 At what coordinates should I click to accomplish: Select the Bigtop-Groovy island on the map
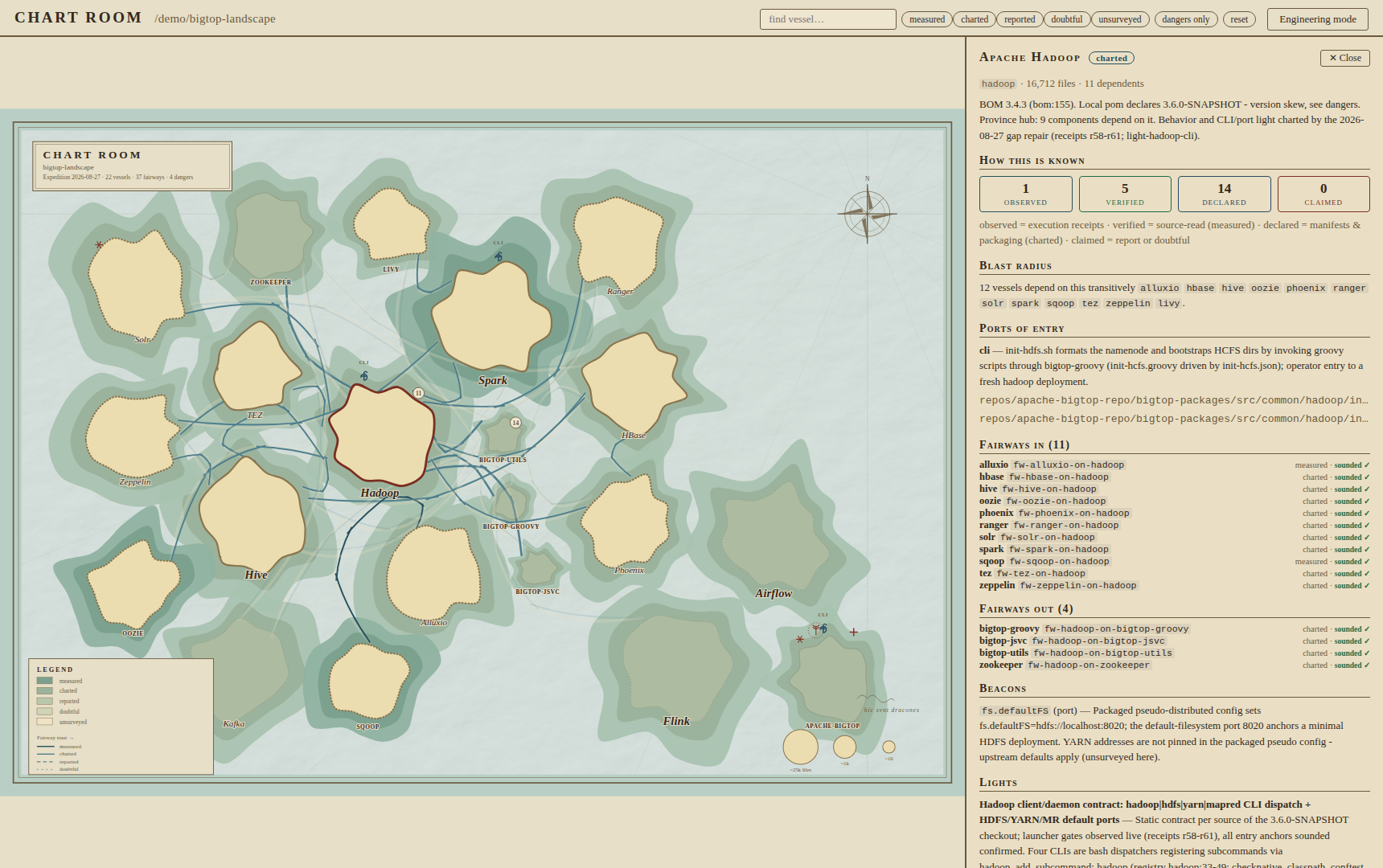[x=511, y=503]
